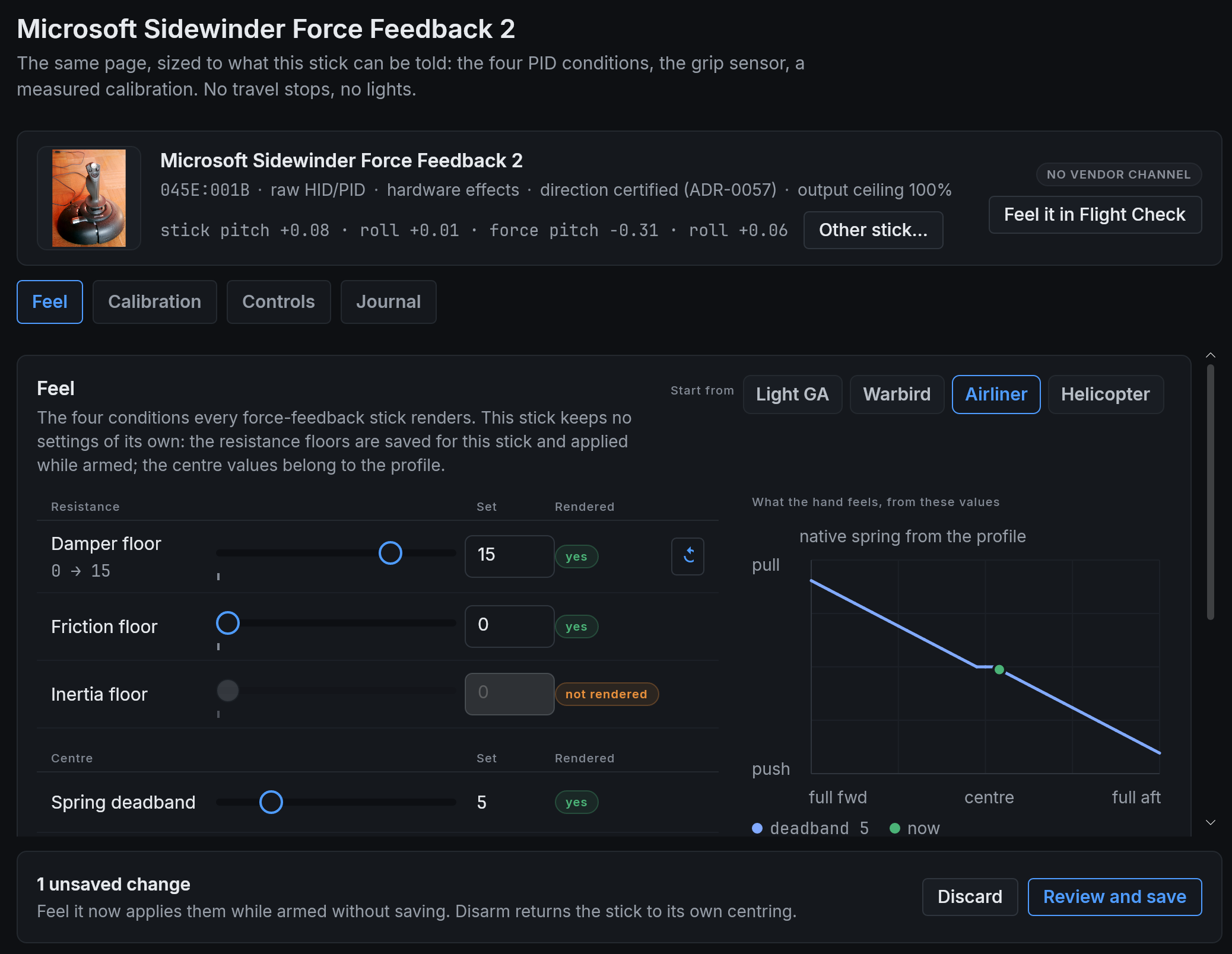Open the Calibration tab
Viewport: 1232px width, 954px height.
pos(155,301)
